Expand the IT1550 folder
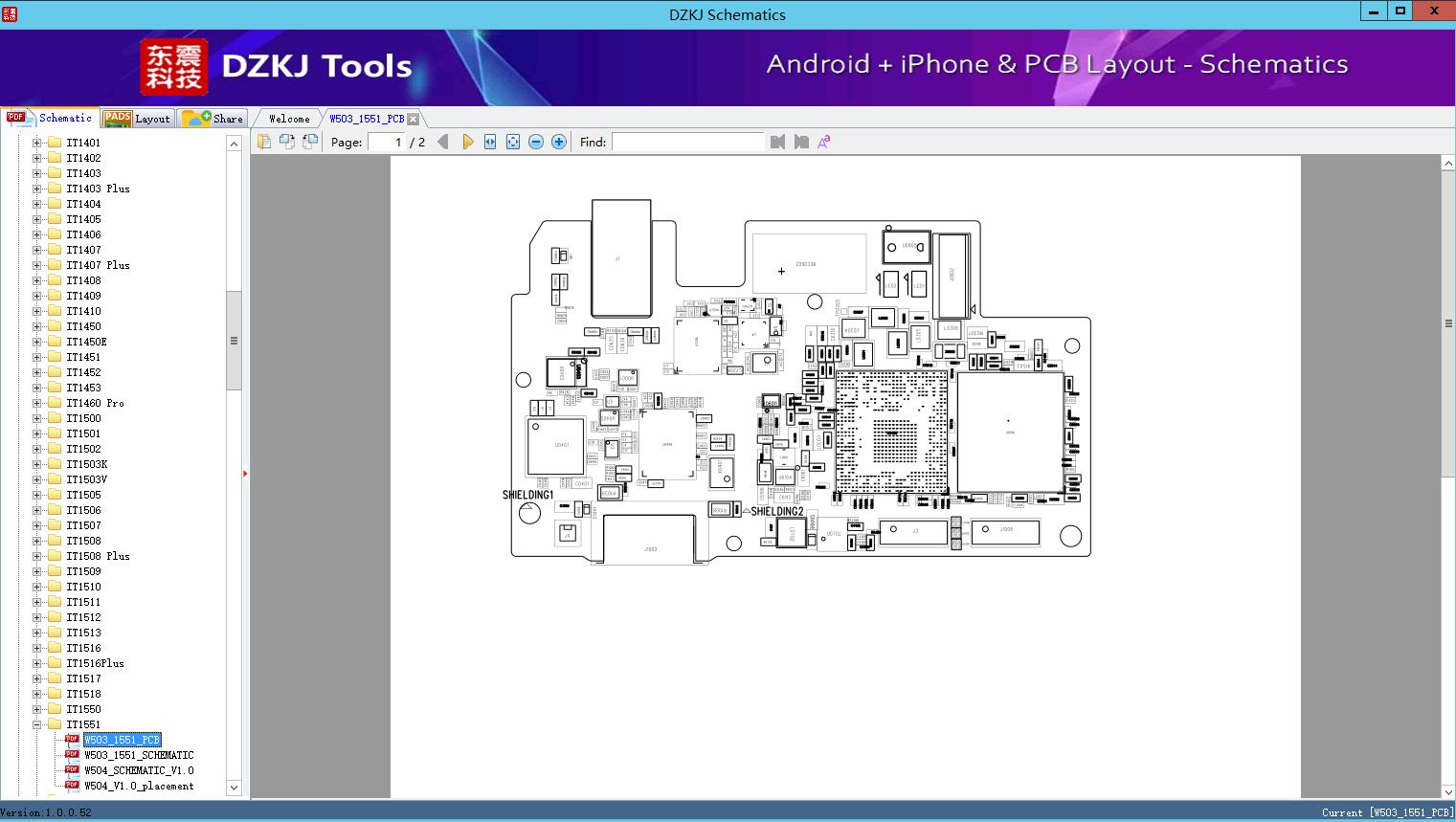Viewport: 1456px width, 822px height. click(x=36, y=709)
